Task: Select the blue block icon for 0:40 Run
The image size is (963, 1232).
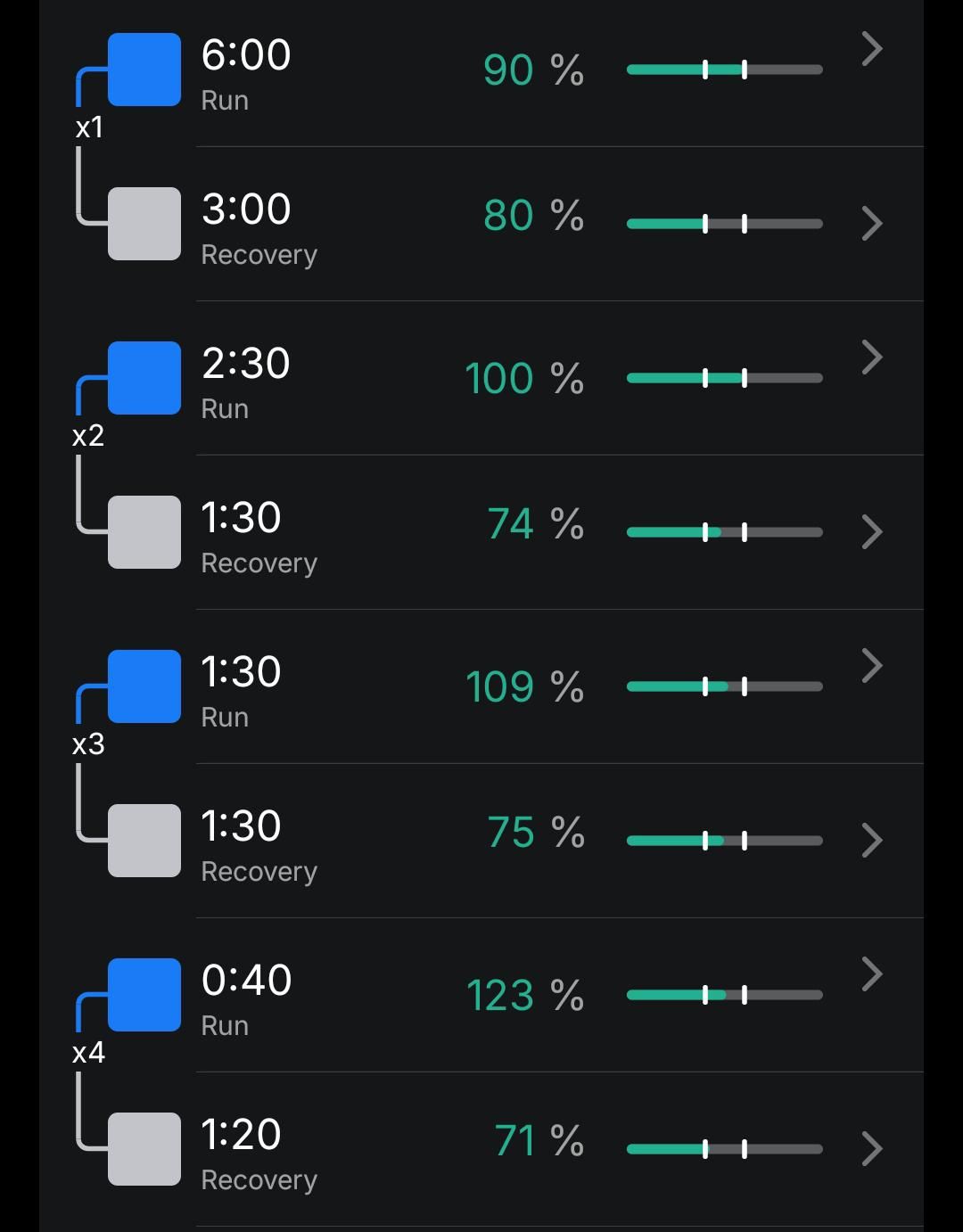Action: 144,995
